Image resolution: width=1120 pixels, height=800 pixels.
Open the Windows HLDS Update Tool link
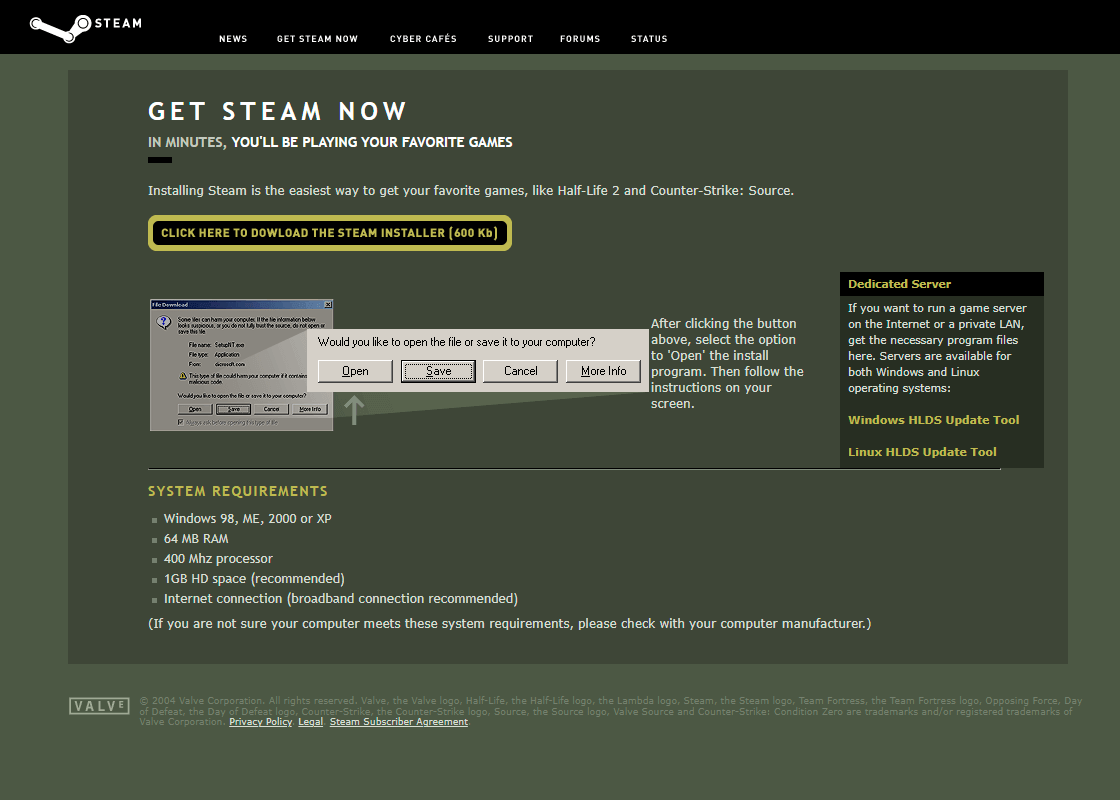click(934, 420)
